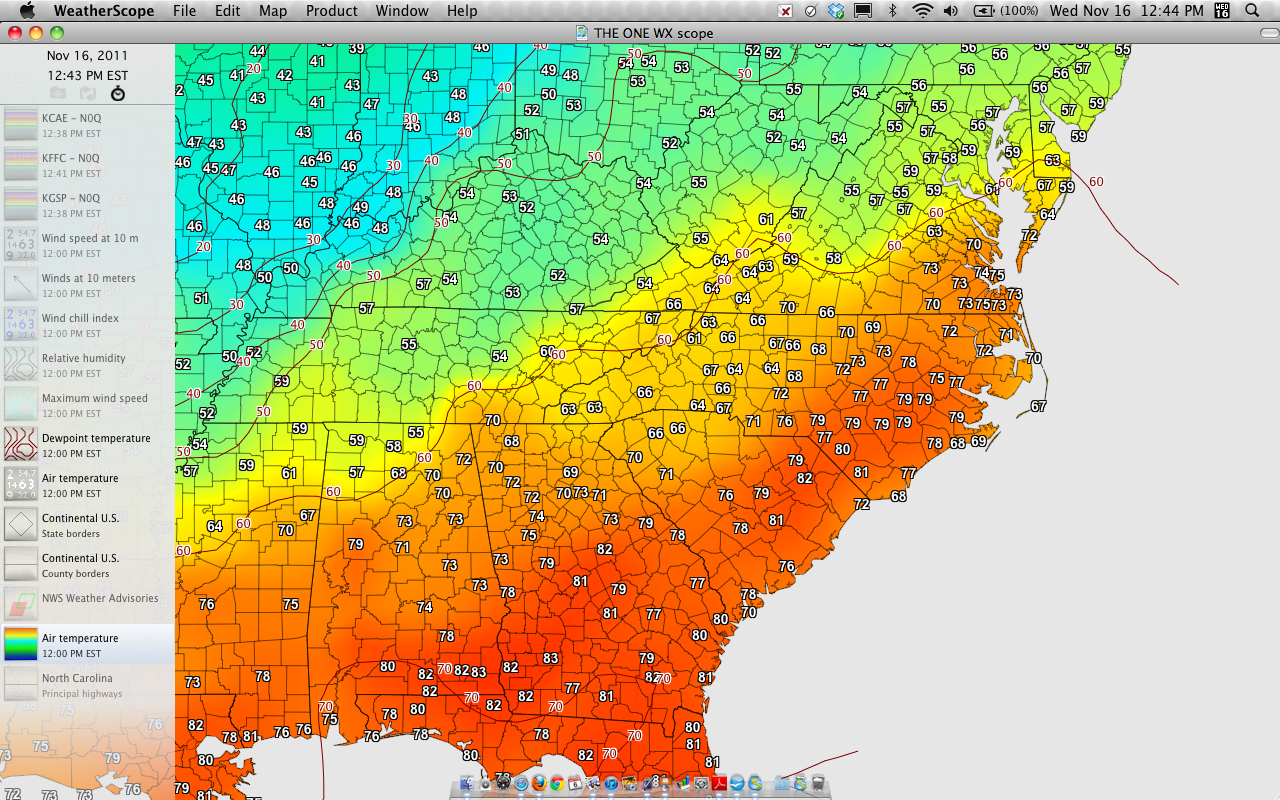
Task: Click the battery status indicator
Action: coord(1006,11)
